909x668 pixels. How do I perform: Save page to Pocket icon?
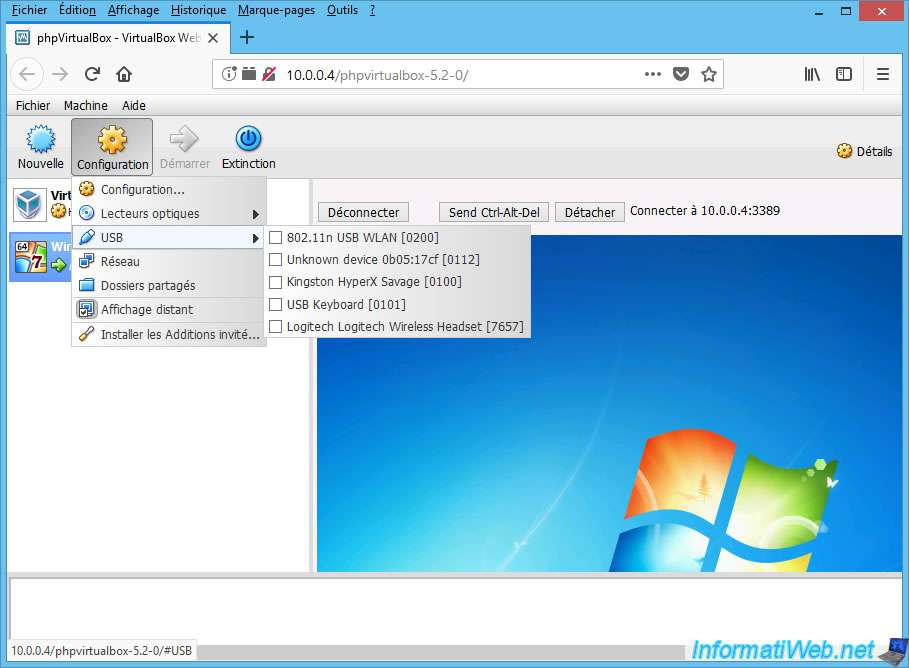pyautogui.click(x=681, y=74)
